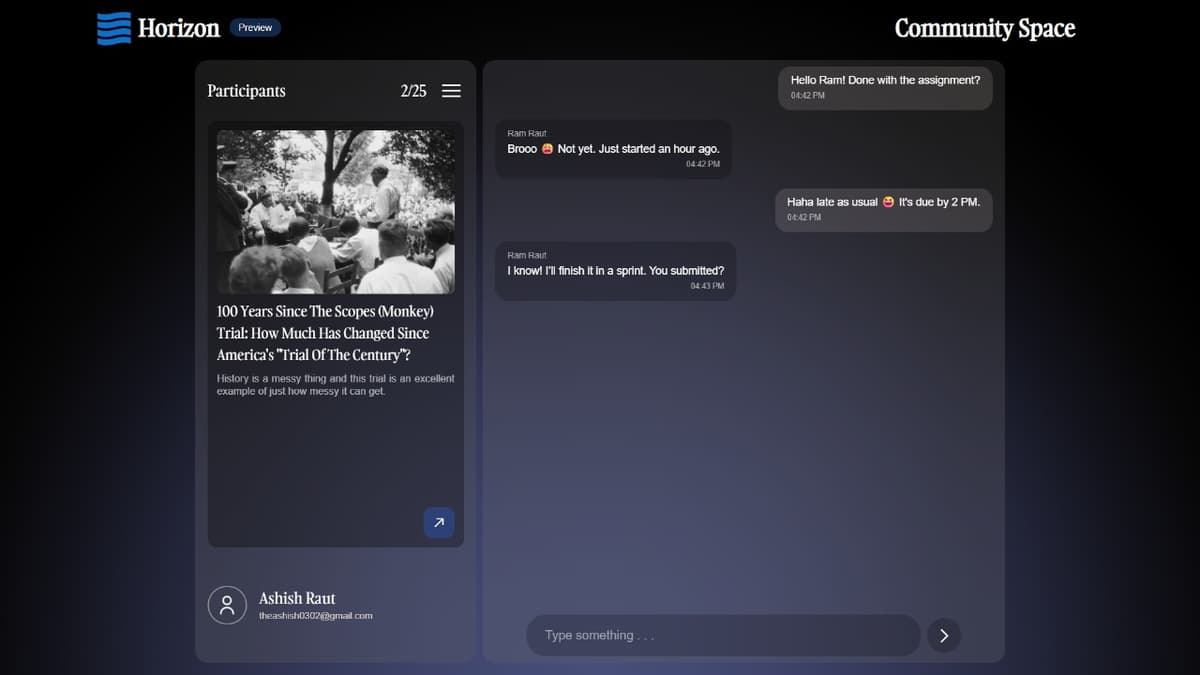Click the '100 Years Since The Scopes' headline
1200x675 pixels.
pyautogui.click(x=324, y=333)
